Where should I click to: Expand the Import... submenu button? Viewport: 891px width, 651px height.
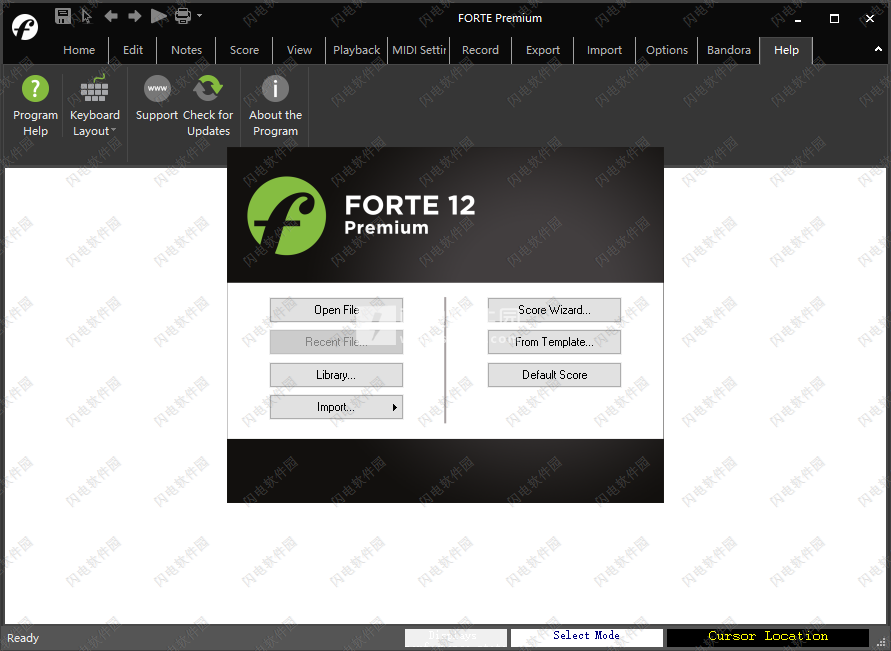coord(336,407)
